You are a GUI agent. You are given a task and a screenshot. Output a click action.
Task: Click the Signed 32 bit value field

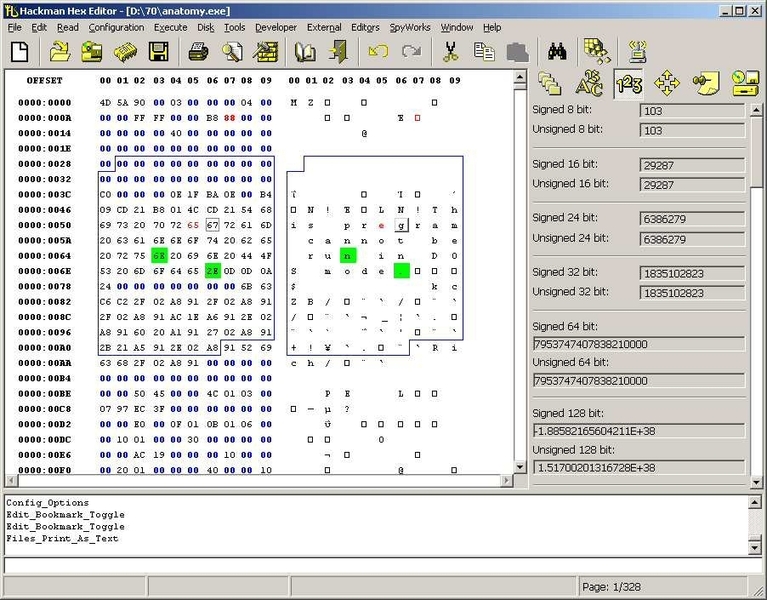tap(692, 273)
